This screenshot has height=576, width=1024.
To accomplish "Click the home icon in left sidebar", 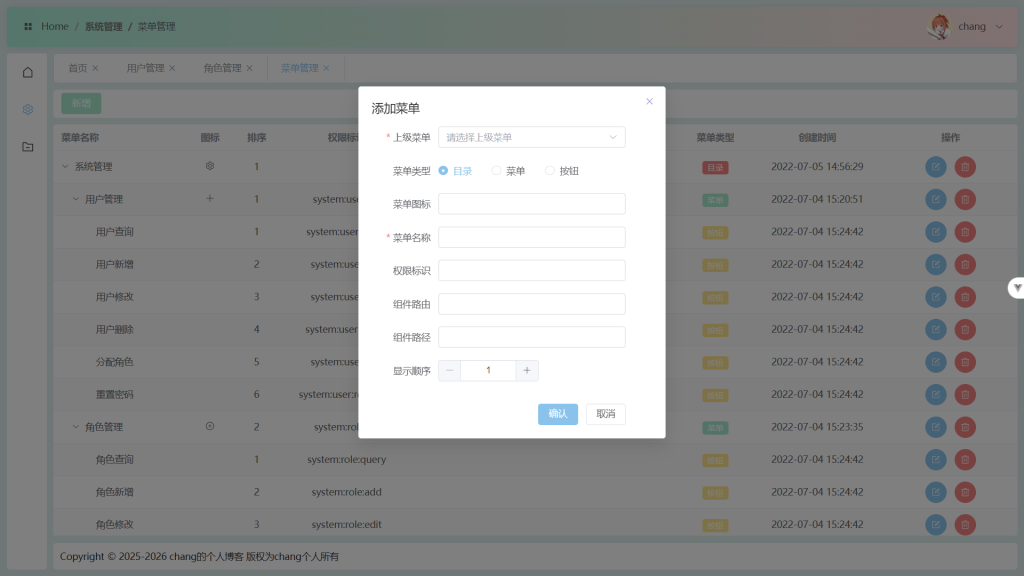I will click(x=28, y=72).
